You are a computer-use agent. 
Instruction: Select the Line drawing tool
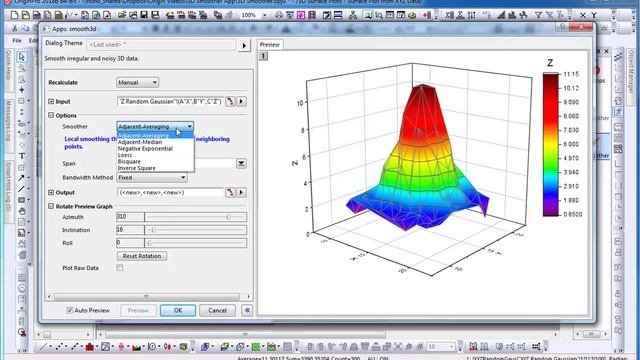pos(22,189)
